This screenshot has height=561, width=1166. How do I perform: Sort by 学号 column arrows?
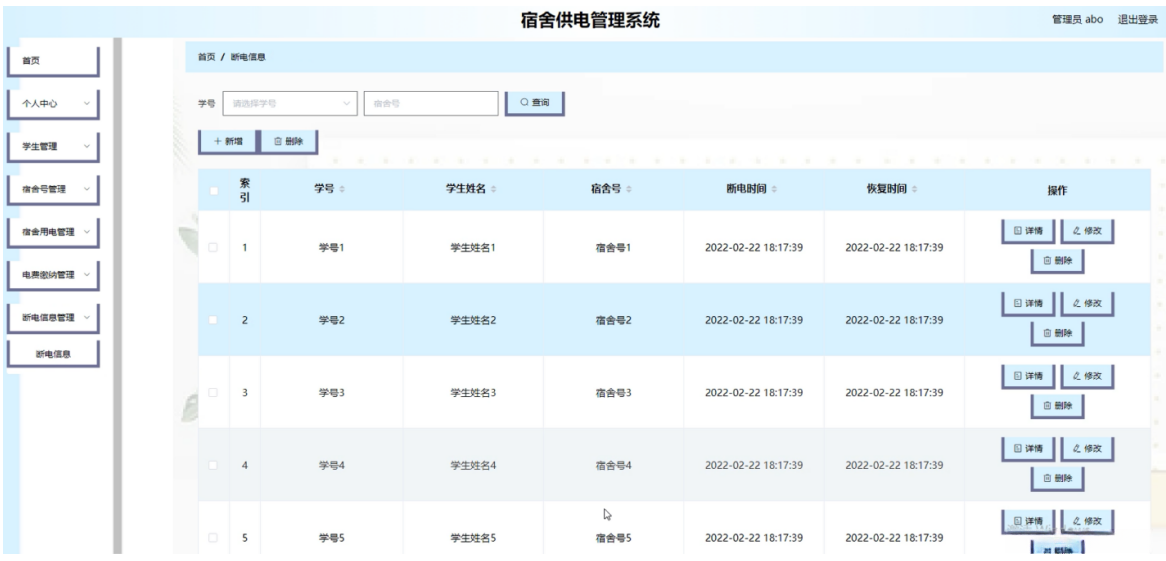(342, 190)
